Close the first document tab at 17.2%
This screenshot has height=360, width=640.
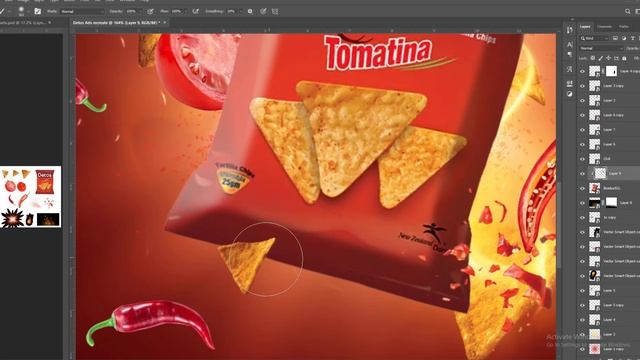pos(50,22)
